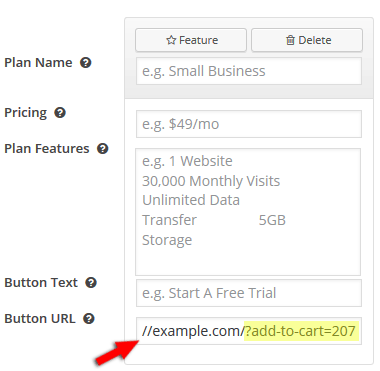Select the Pricing label text

pos(26,113)
